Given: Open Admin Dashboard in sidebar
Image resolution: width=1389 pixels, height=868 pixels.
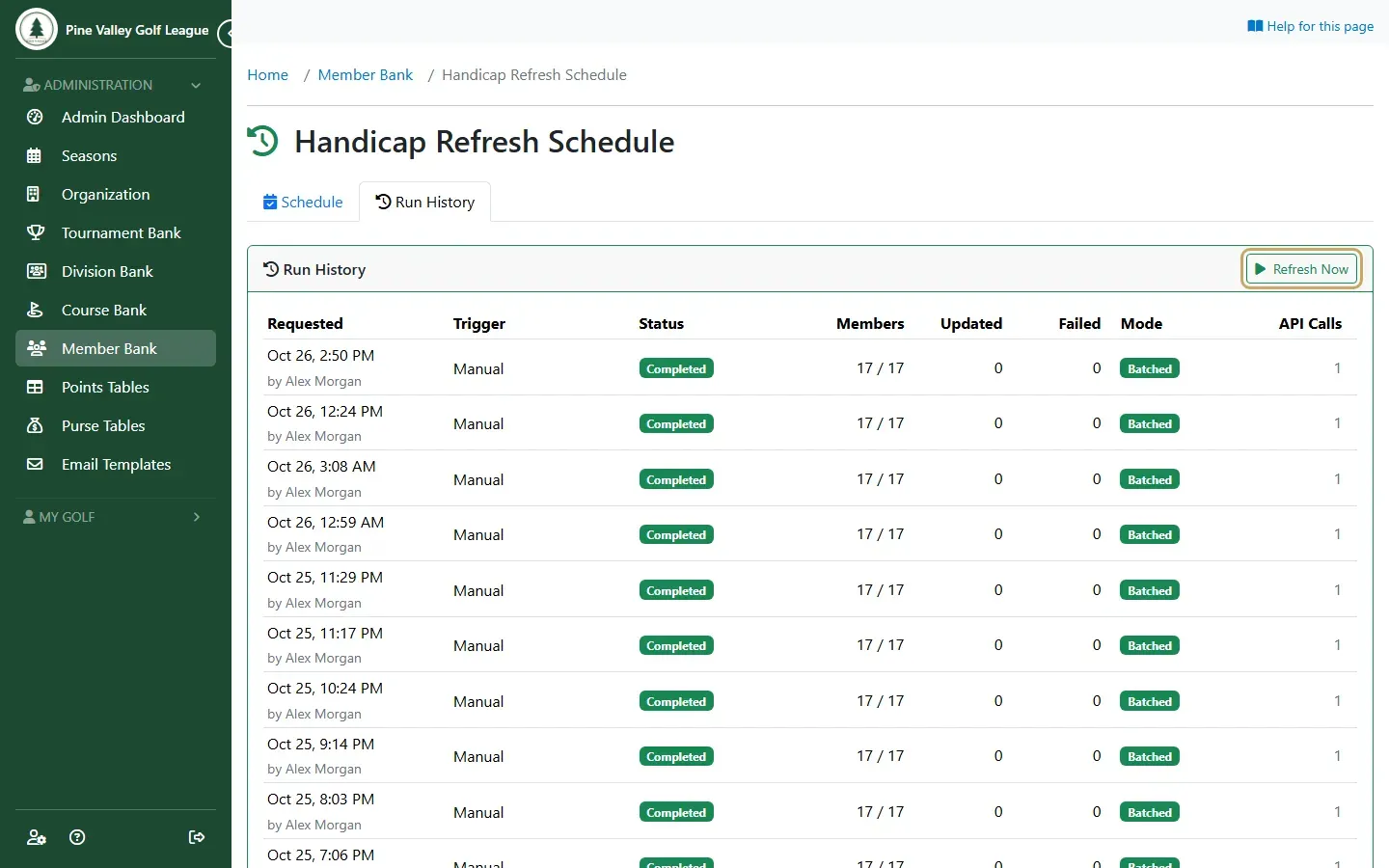Looking at the screenshot, I should tap(116, 117).
